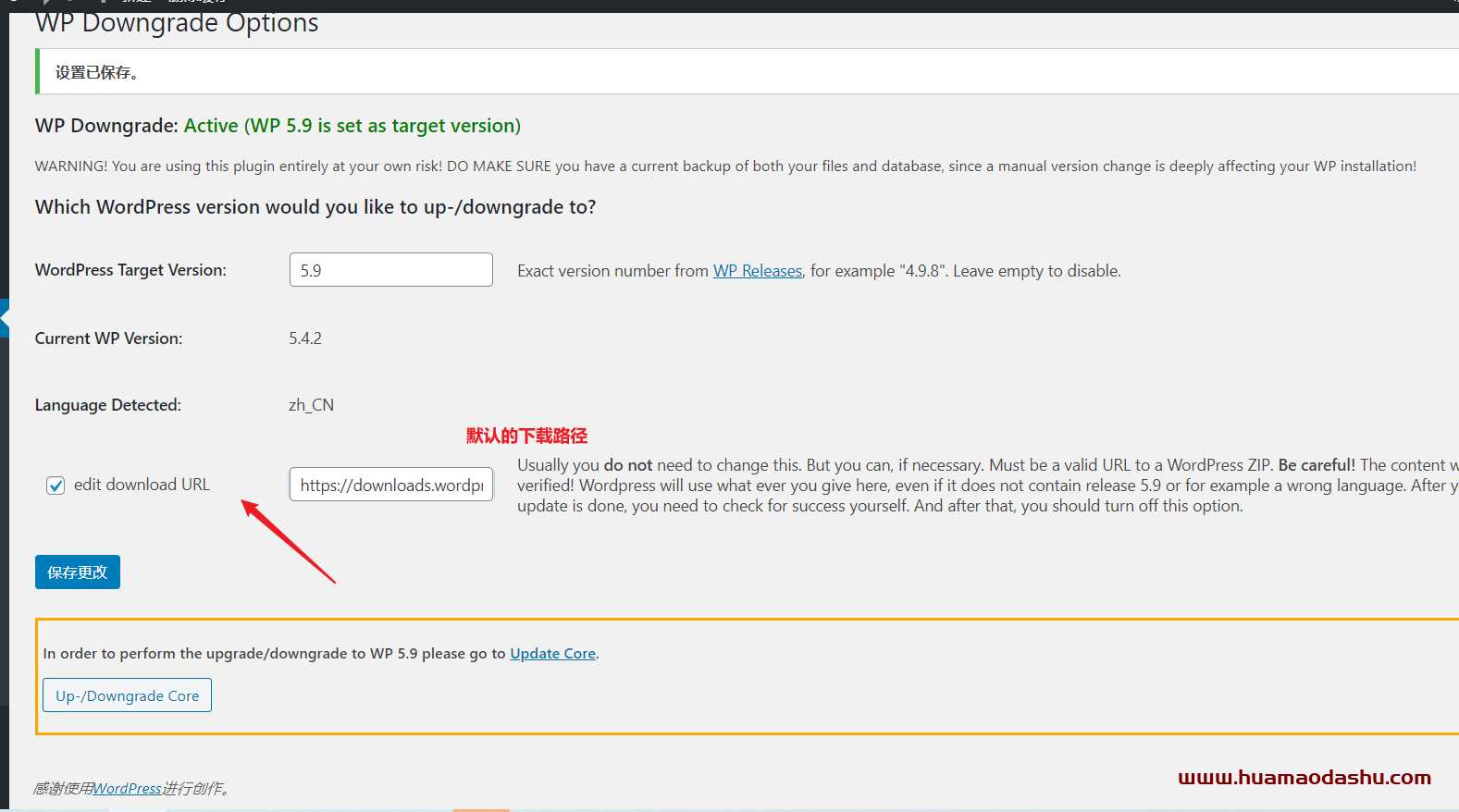Click the edit download URL label text
The image size is (1459, 812).
(x=142, y=485)
